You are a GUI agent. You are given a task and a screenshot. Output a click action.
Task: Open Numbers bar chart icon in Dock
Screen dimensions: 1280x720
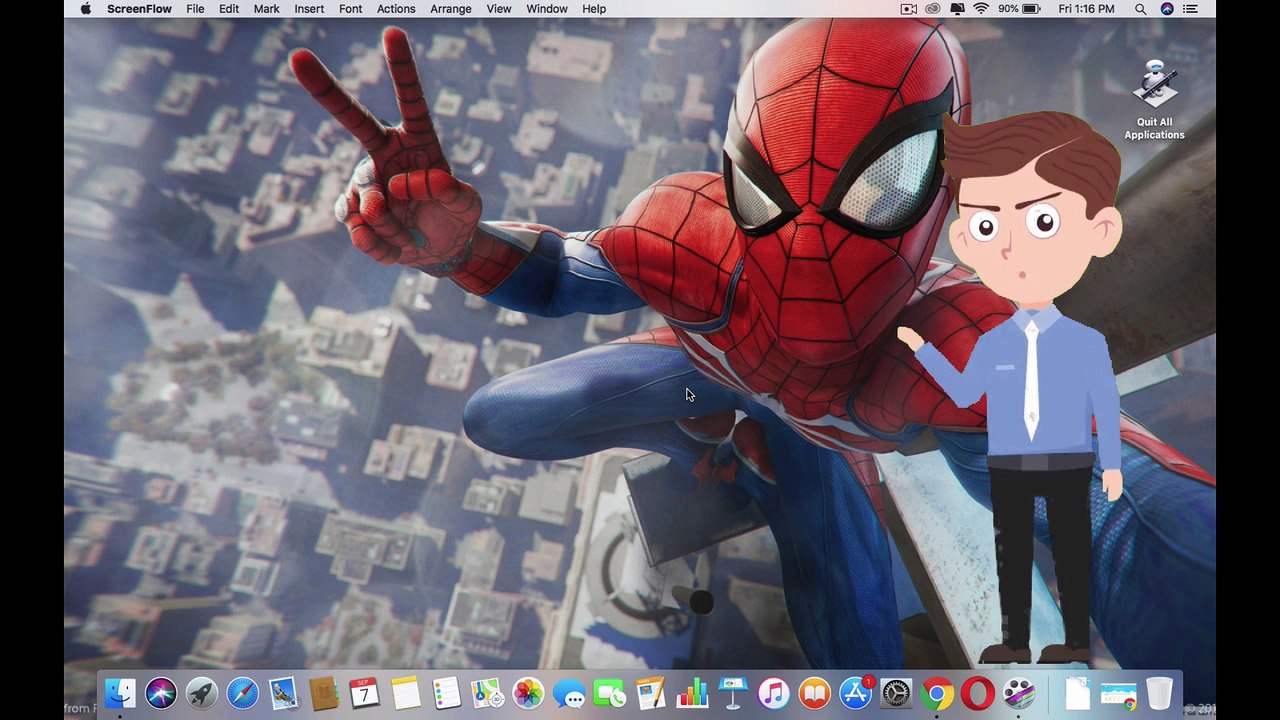(x=692, y=693)
